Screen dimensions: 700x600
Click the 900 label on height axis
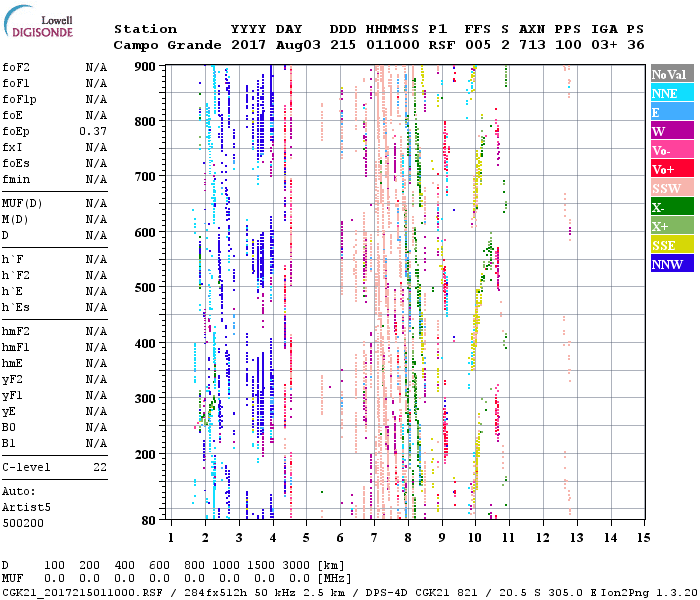click(x=146, y=67)
